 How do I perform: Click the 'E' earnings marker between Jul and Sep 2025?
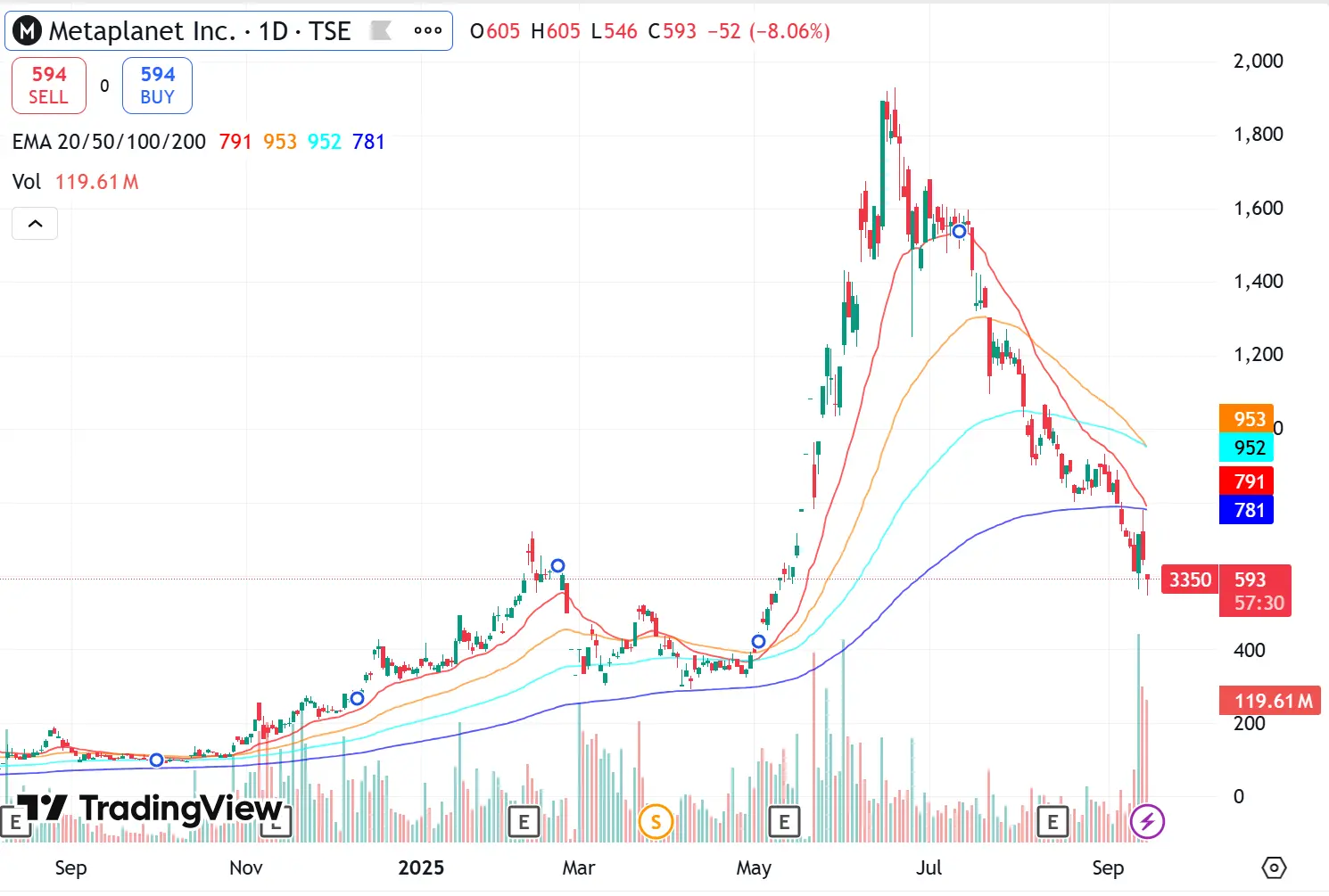1052,822
